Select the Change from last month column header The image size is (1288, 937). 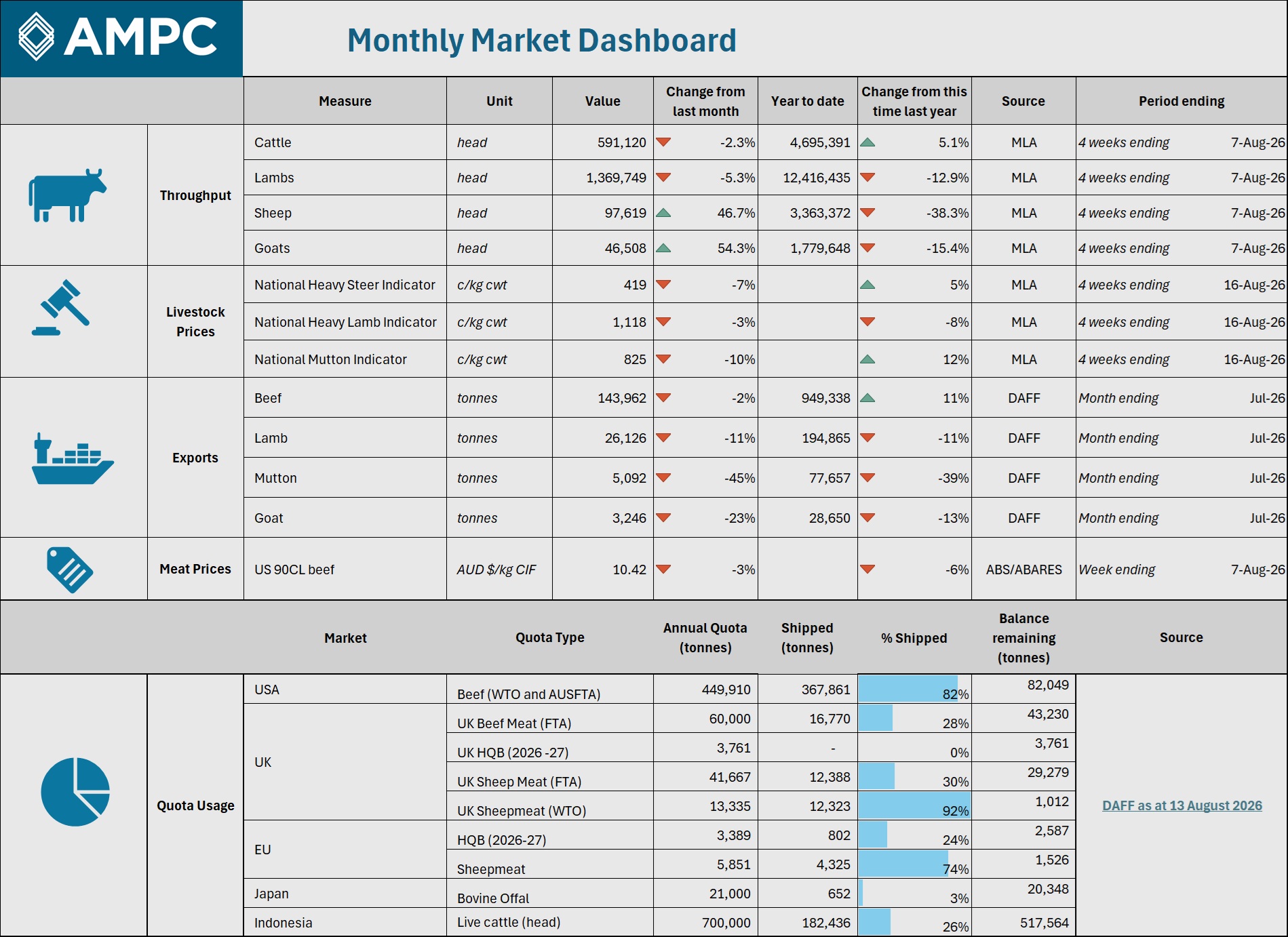point(705,101)
